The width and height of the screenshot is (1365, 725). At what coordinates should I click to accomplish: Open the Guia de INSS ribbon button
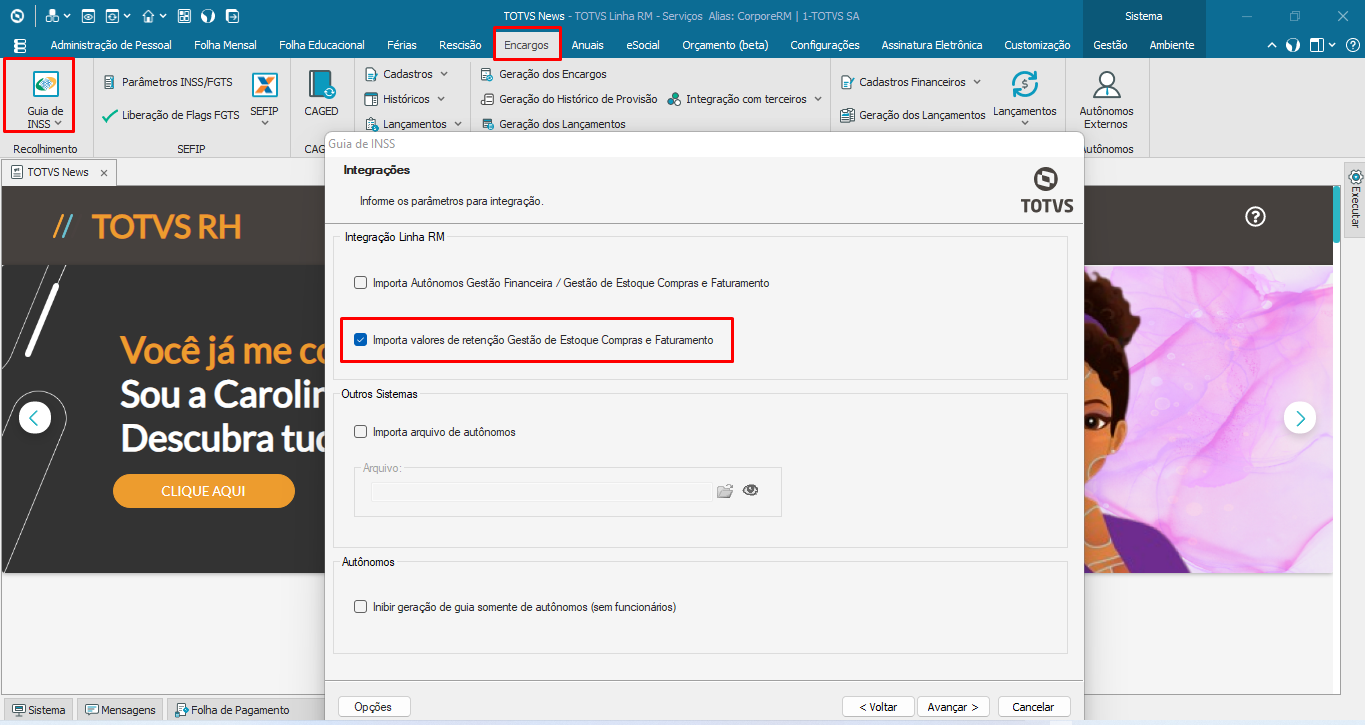[x=45, y=100]
